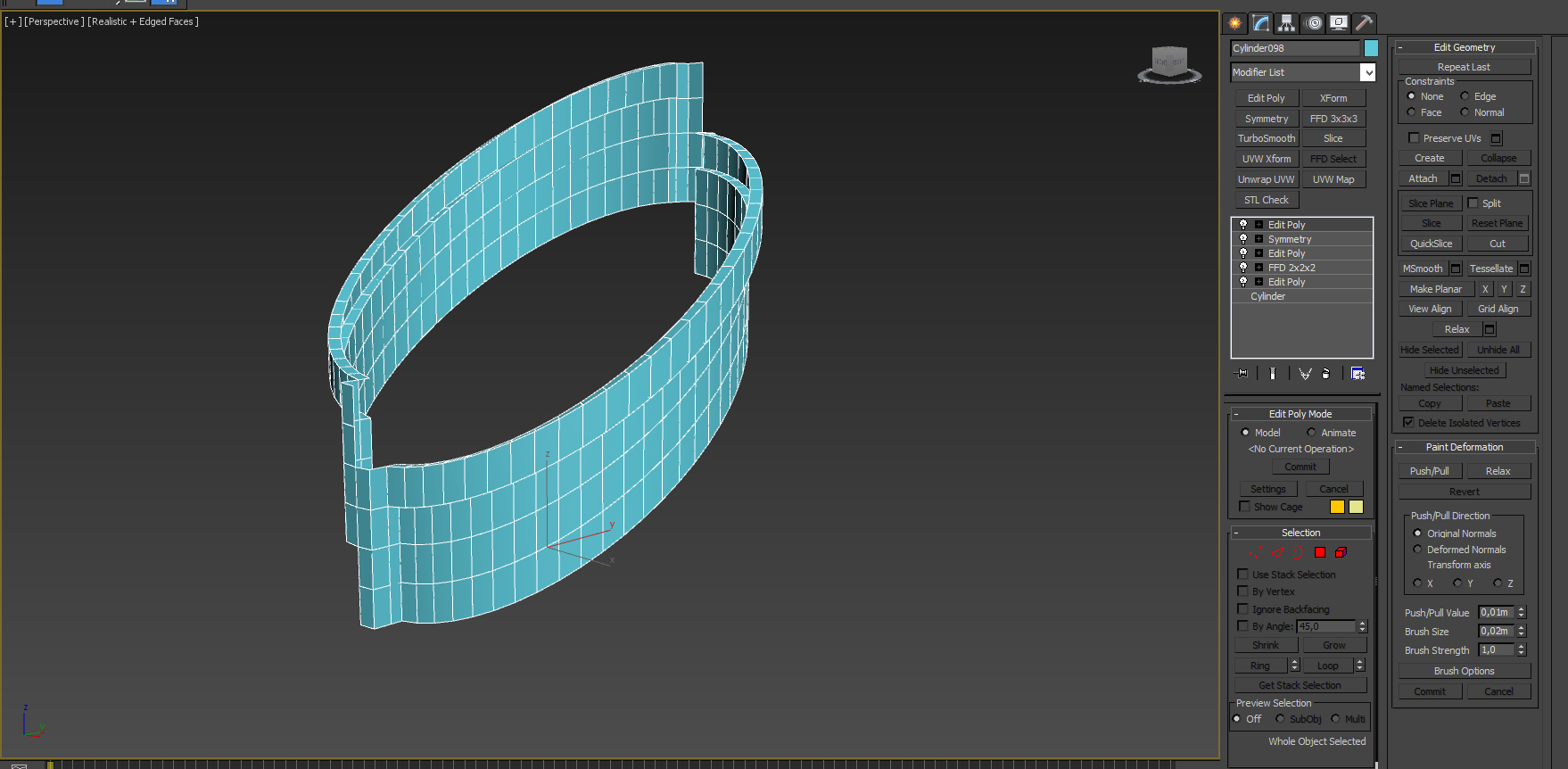Open Configure Modifier Sets icon
Viewport: 1568px width, 769px height.
(1358, 374)
